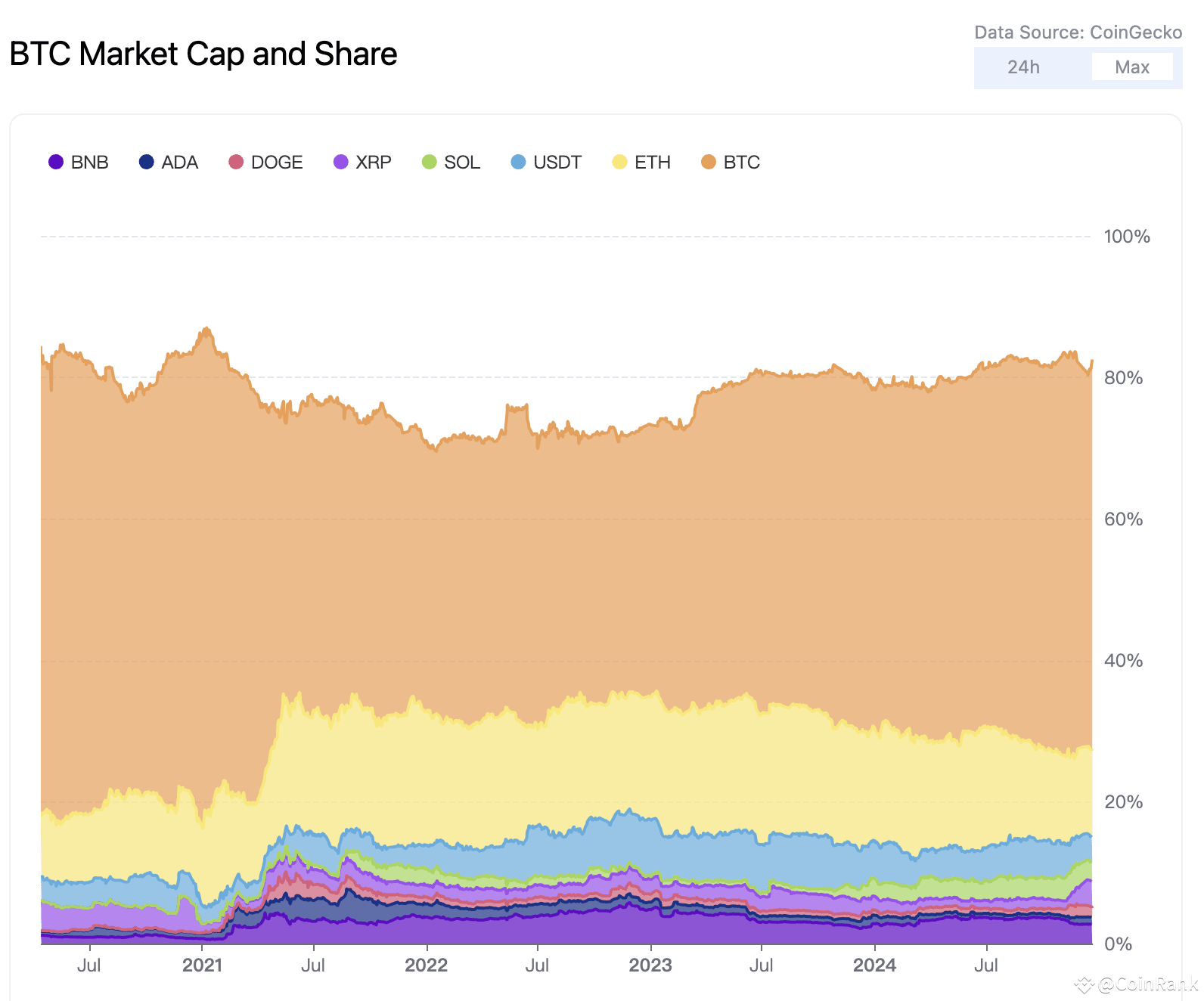The image size is (1204, 1001).
Task: Select the Max time range tab
Action: tap(1133, 67)
